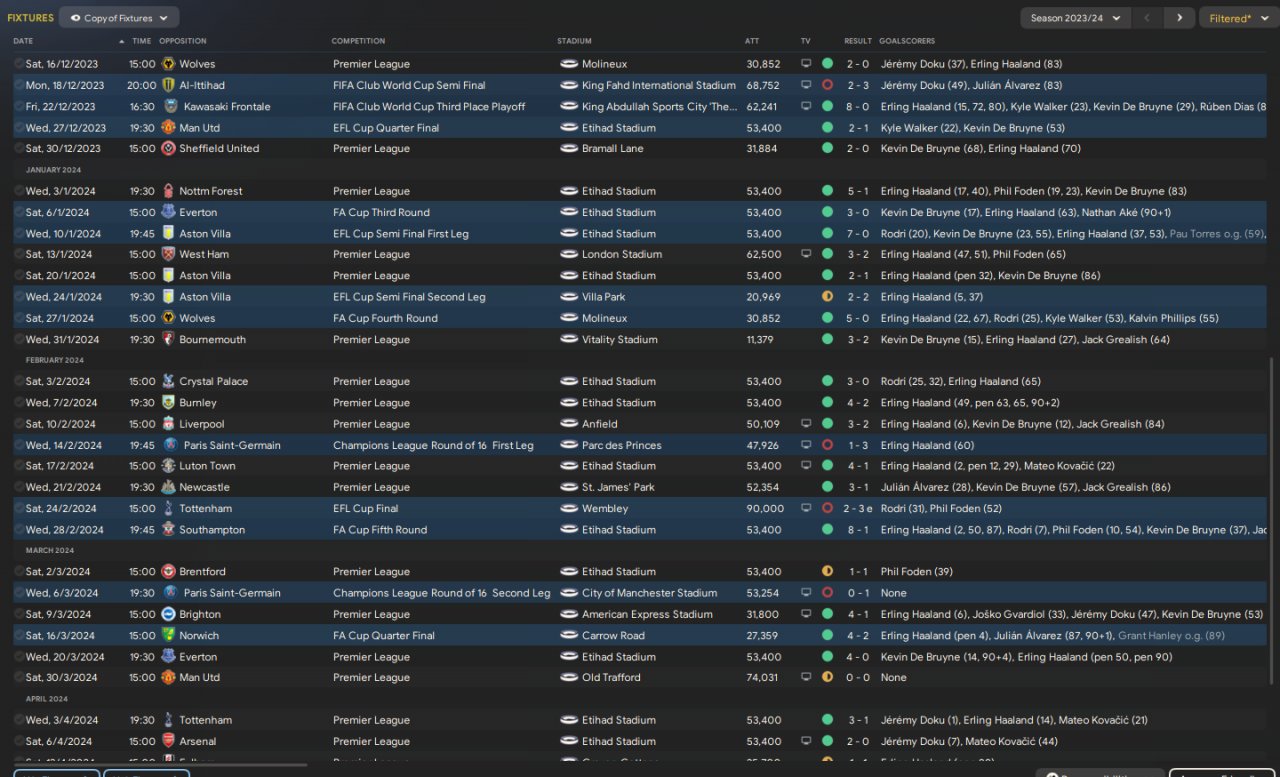Sort by the Competition column header
This screenshot has height=777, width=1280.
tap(358, 41)
